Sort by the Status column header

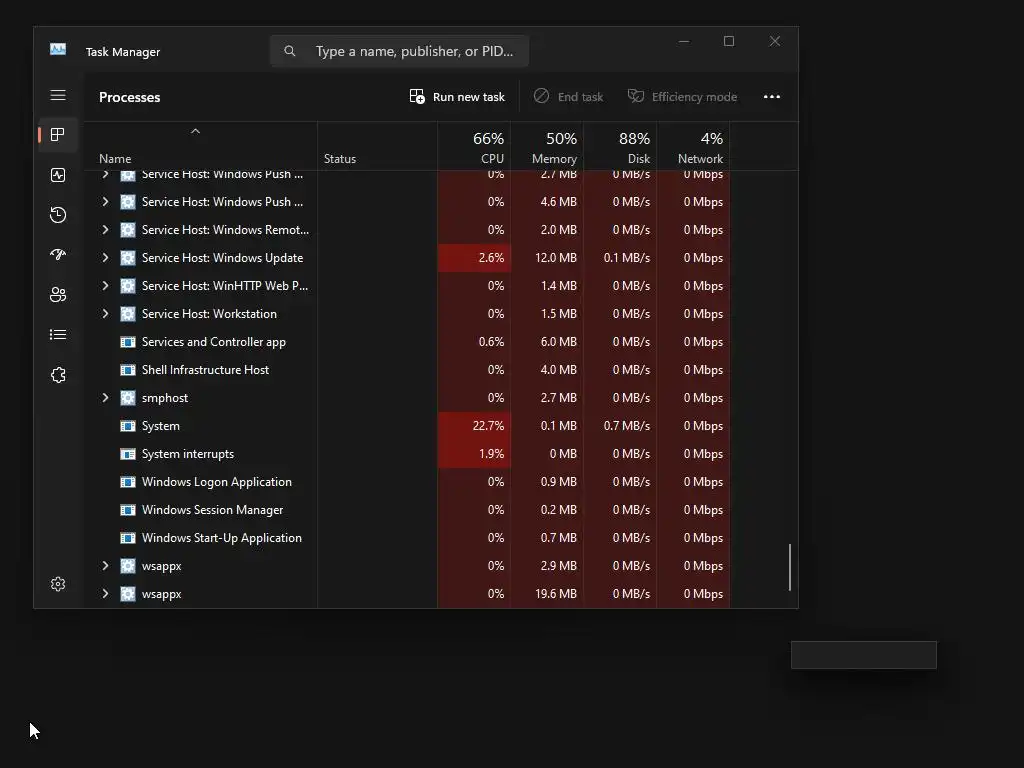tap(377, 146)
